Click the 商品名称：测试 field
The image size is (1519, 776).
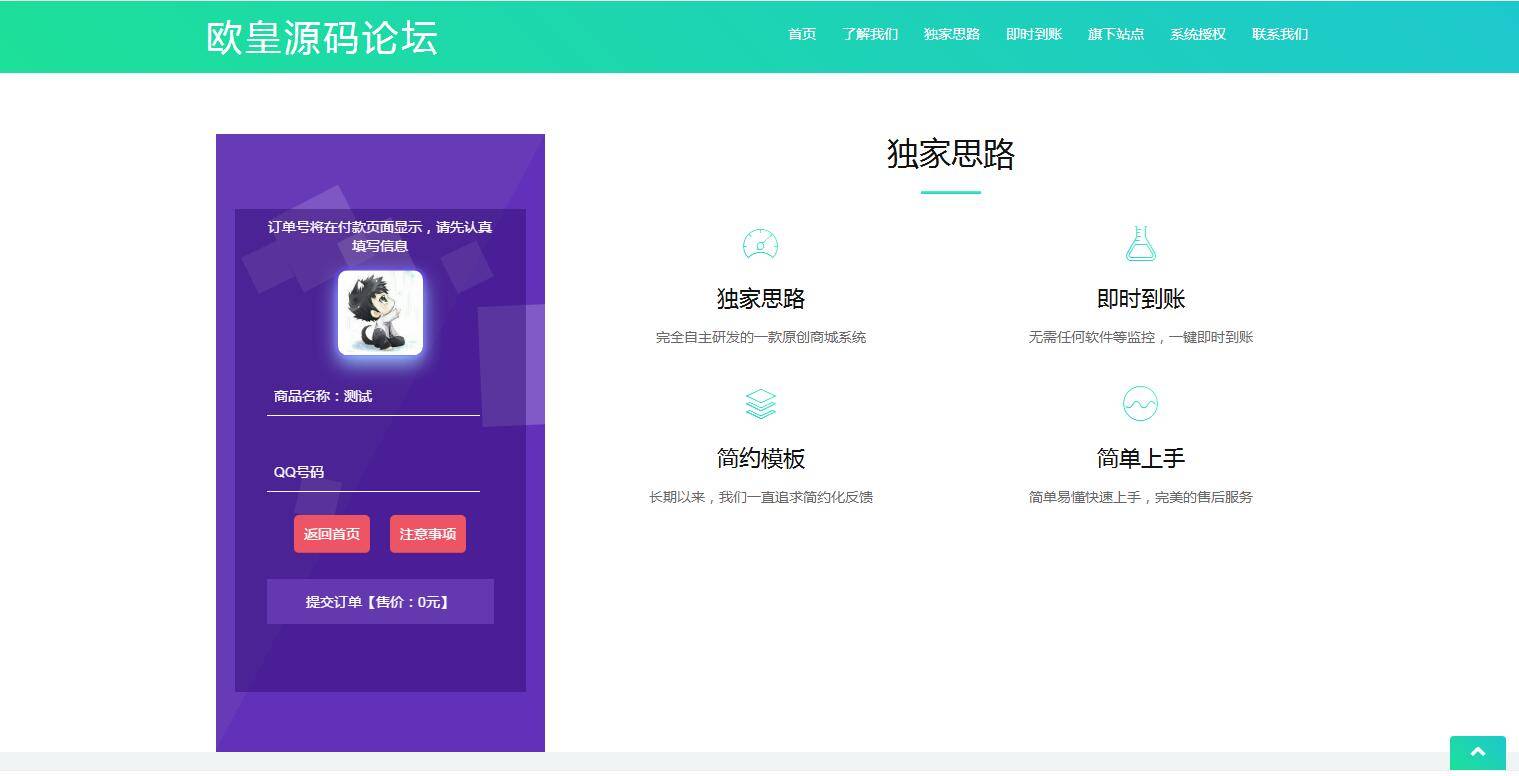373,396
